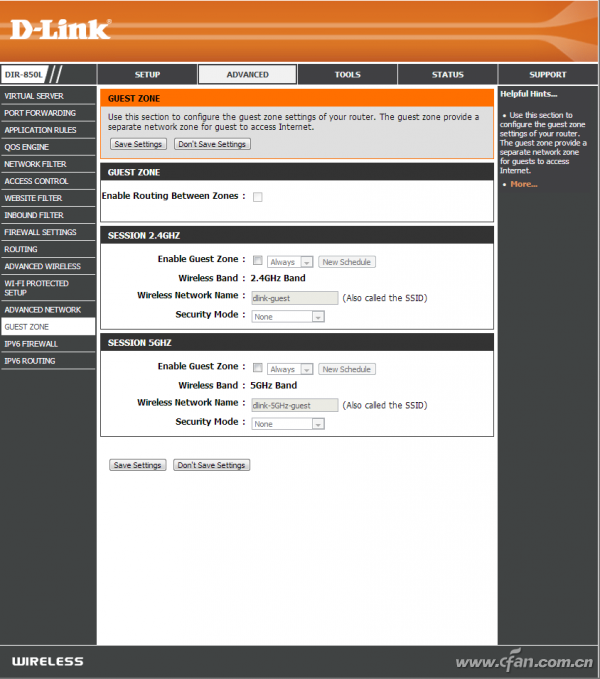Switch to the TOOLS tab
Image resolution: width=600 pixels, height=679 pixels.
click(x=348, y=74)
